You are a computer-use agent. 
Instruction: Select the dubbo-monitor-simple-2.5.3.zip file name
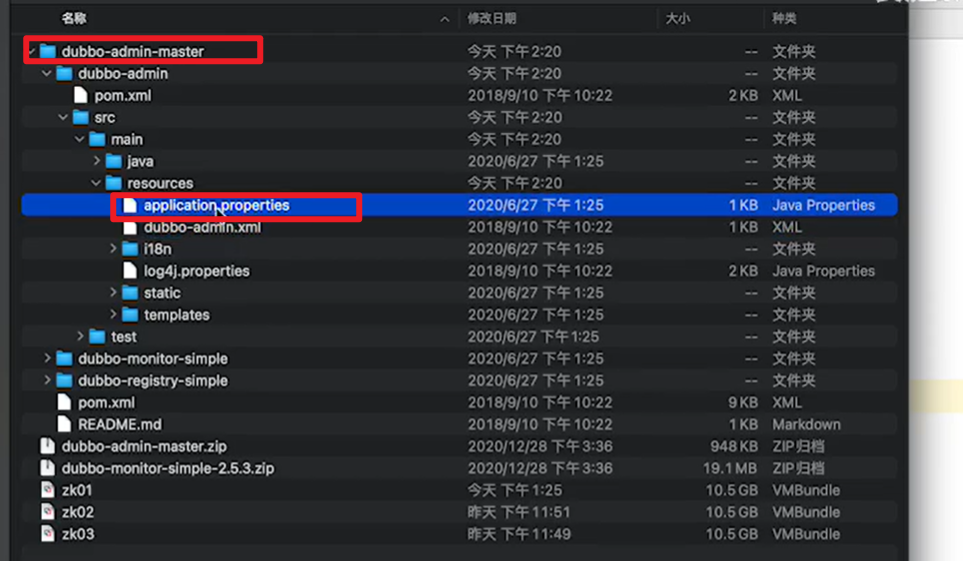pos(168,468)
